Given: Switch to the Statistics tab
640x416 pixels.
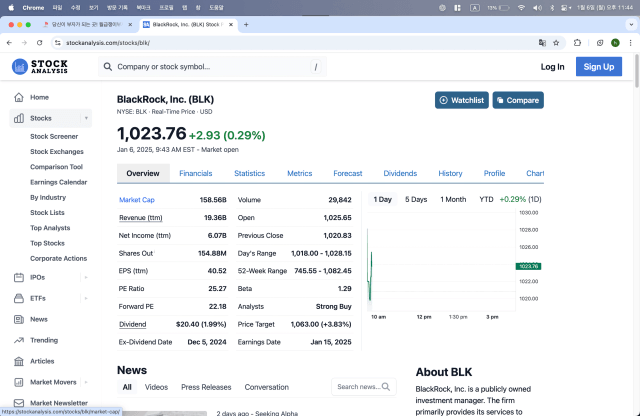Looking at the screenshot, I should click(x=249, y=174).
